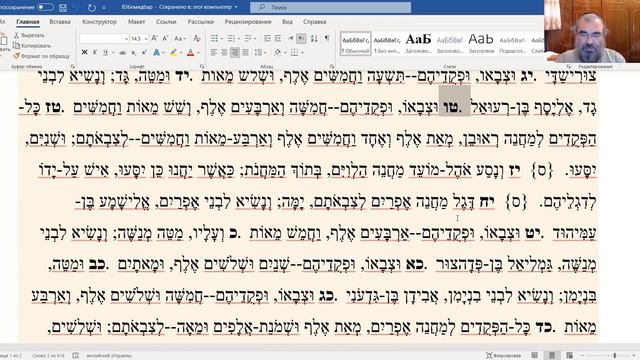Set right-to-left text direction
Viewport: 640px width, 360px height.
click(301, 38)
